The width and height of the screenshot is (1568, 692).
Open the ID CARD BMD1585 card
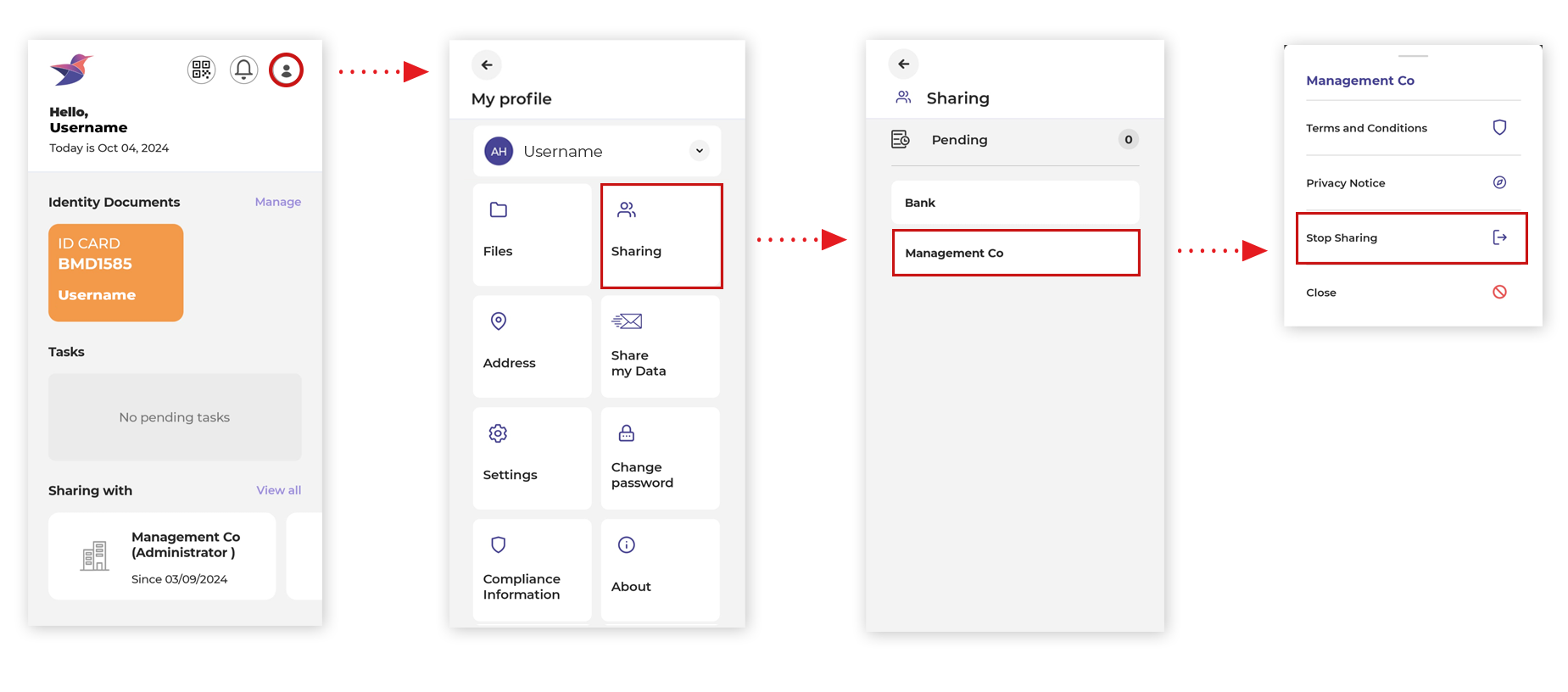tap(116, 273)
